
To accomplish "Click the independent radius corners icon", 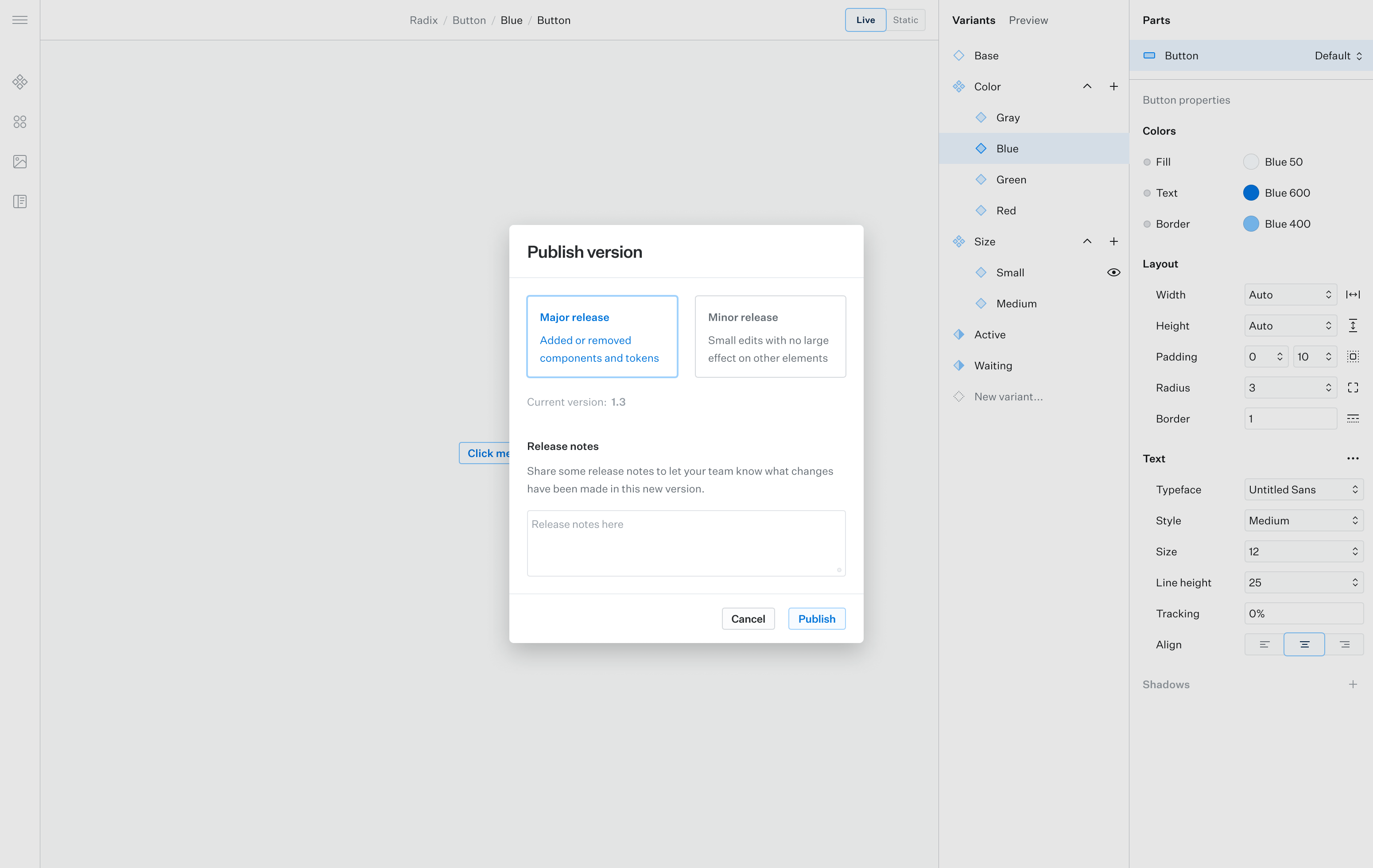I will (1353, 388).
